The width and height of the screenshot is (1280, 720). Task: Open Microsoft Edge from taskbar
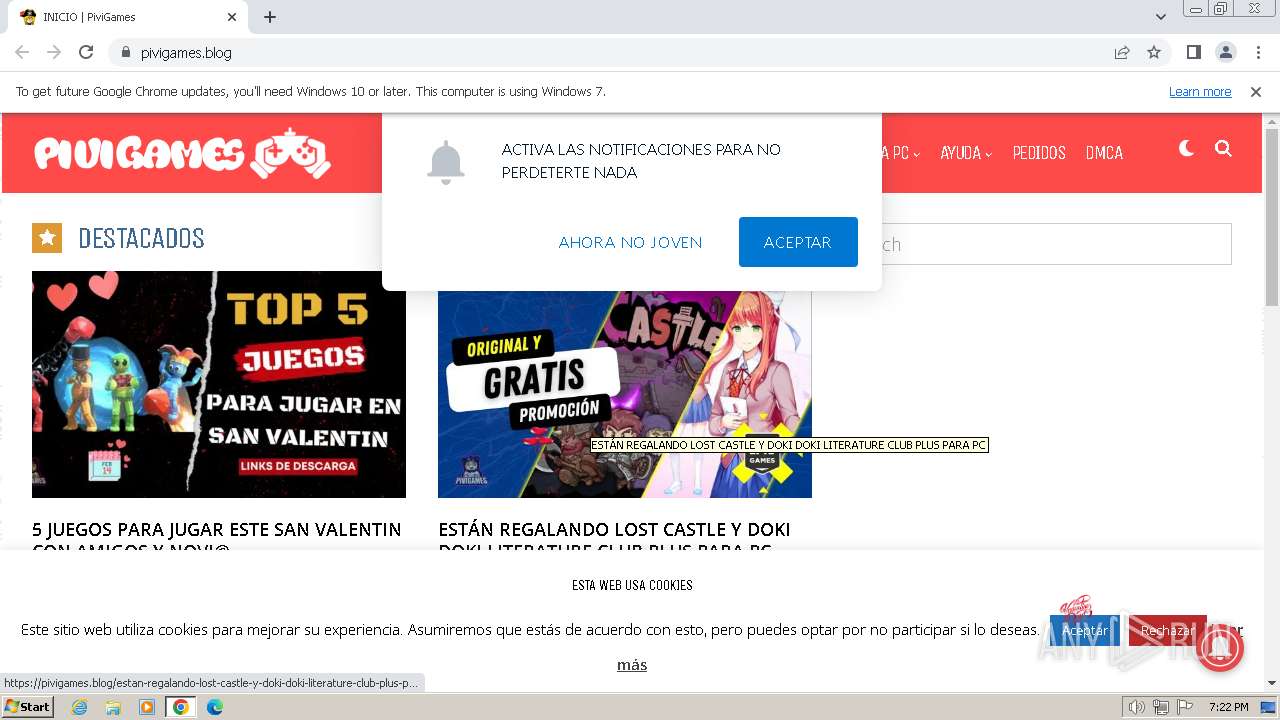(x=215, y=707)
